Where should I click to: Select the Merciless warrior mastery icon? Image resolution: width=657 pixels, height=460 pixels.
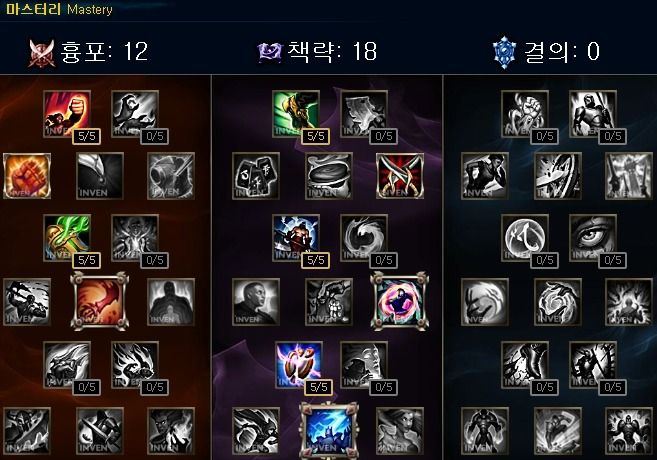(x=296, y=238)
